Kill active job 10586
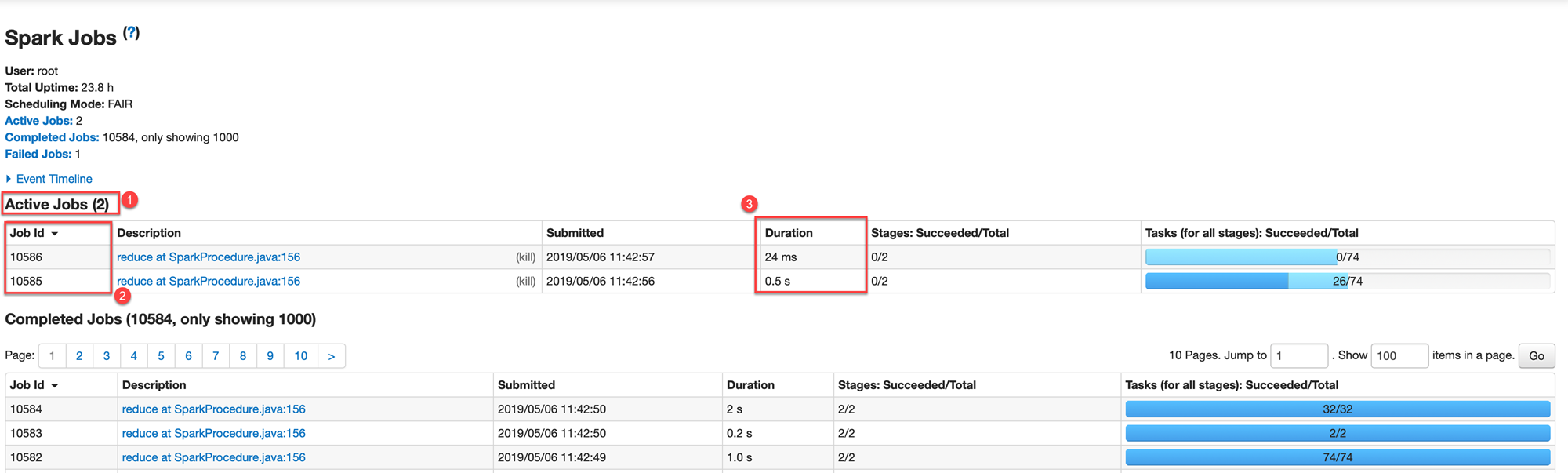 point(525,257)
